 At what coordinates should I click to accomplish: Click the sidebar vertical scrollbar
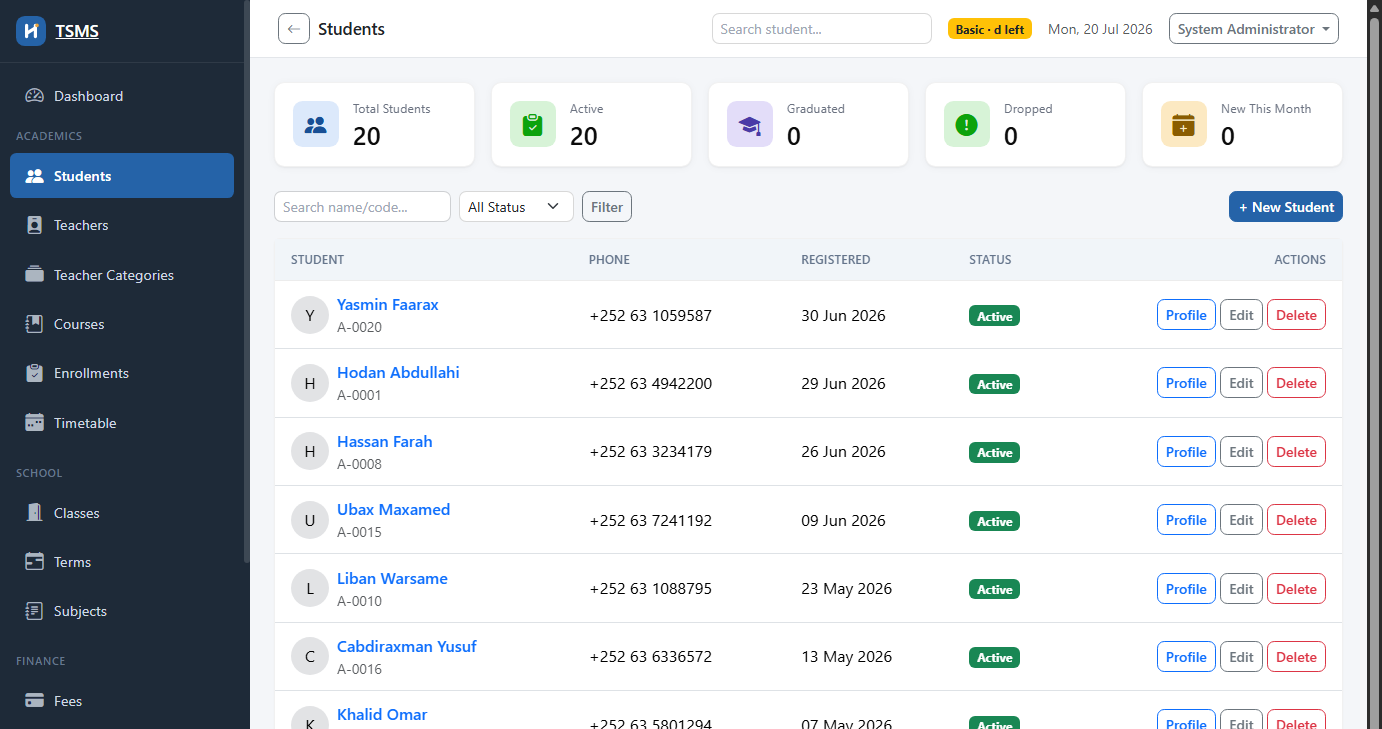click(247, 280)
